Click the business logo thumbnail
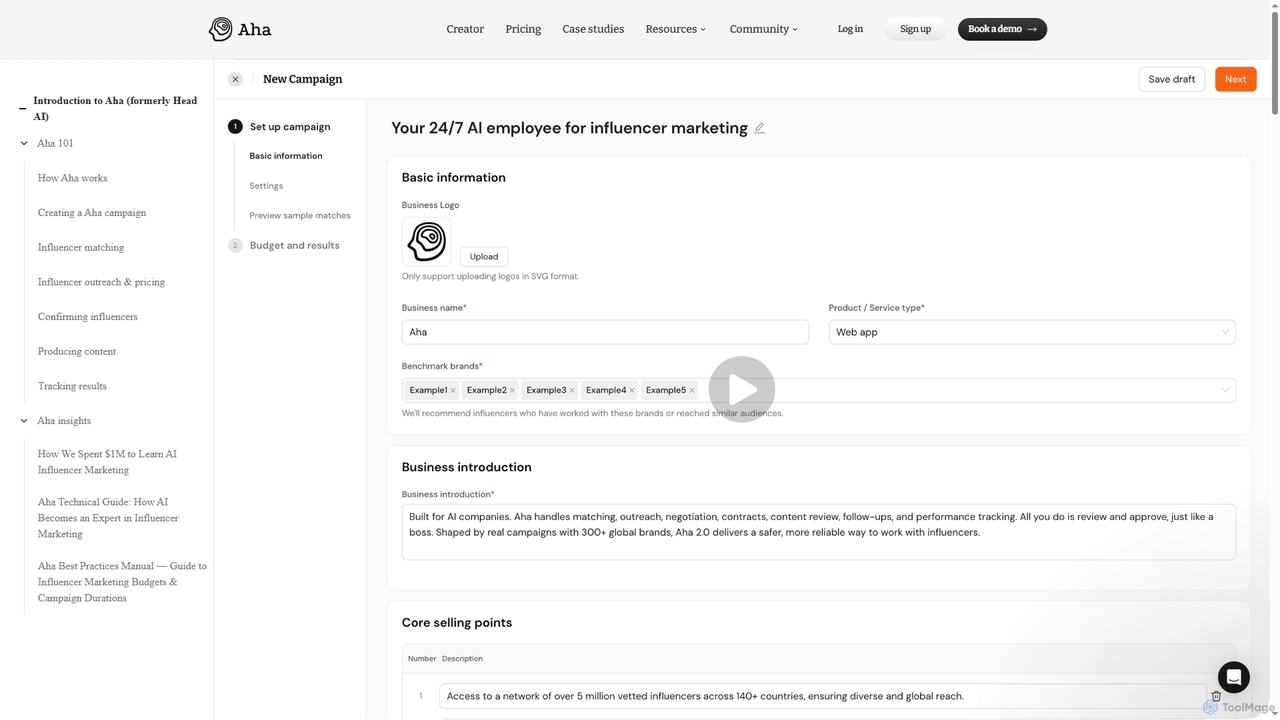Screen dimensions: 1280x720 click(x=427, y=241)
